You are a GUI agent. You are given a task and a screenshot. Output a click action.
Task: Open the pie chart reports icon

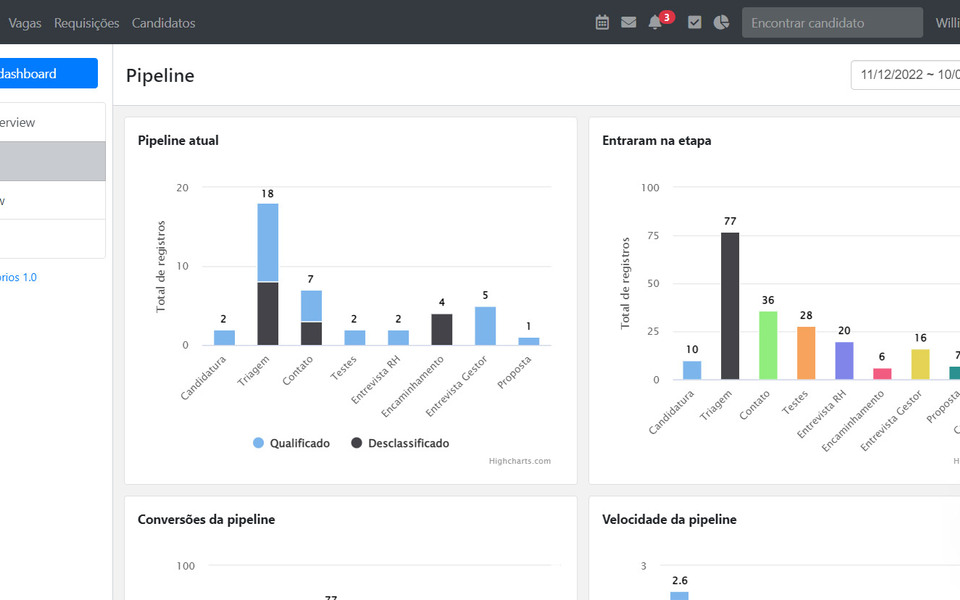point(721,23)
